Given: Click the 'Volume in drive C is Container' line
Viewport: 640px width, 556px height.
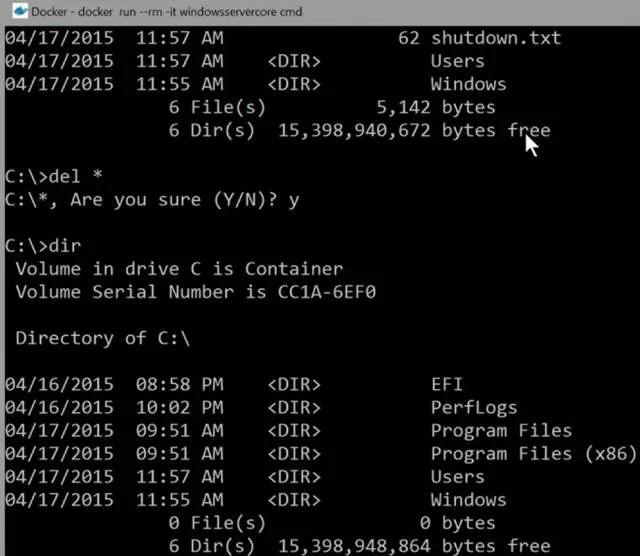Looking at the screenshot, I should [x=179, y=269].
